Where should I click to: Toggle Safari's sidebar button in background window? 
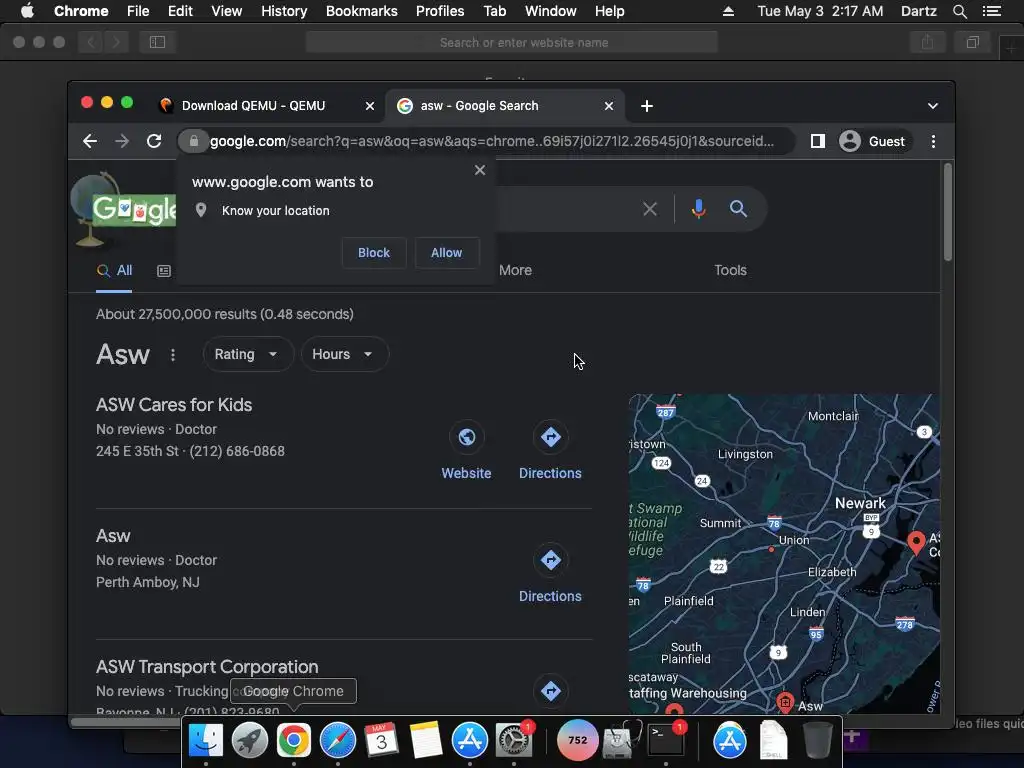[157, 42]
